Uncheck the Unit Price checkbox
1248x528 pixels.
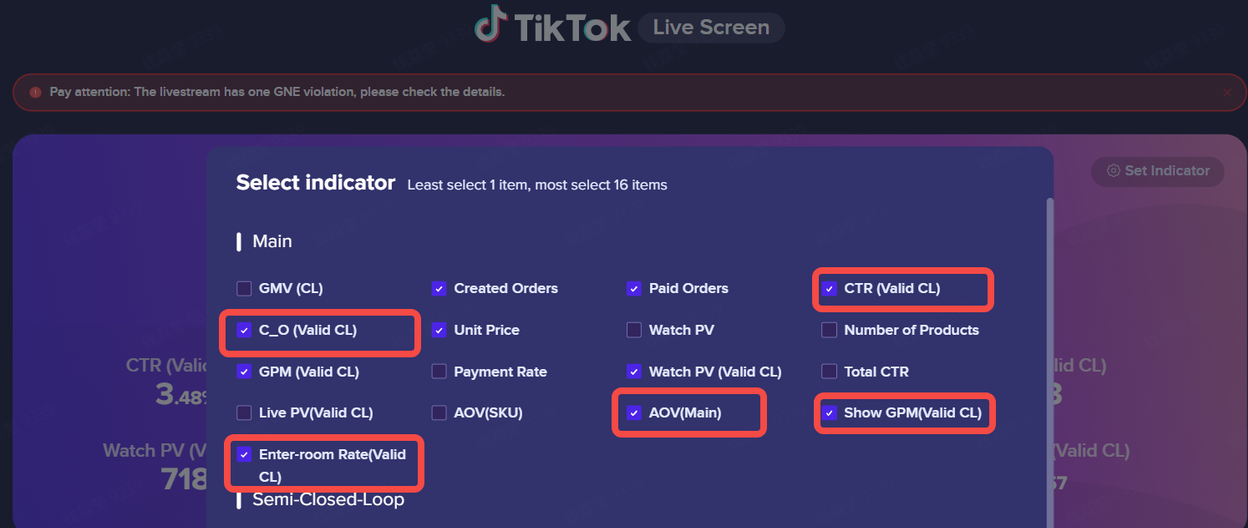coord(439,330)
